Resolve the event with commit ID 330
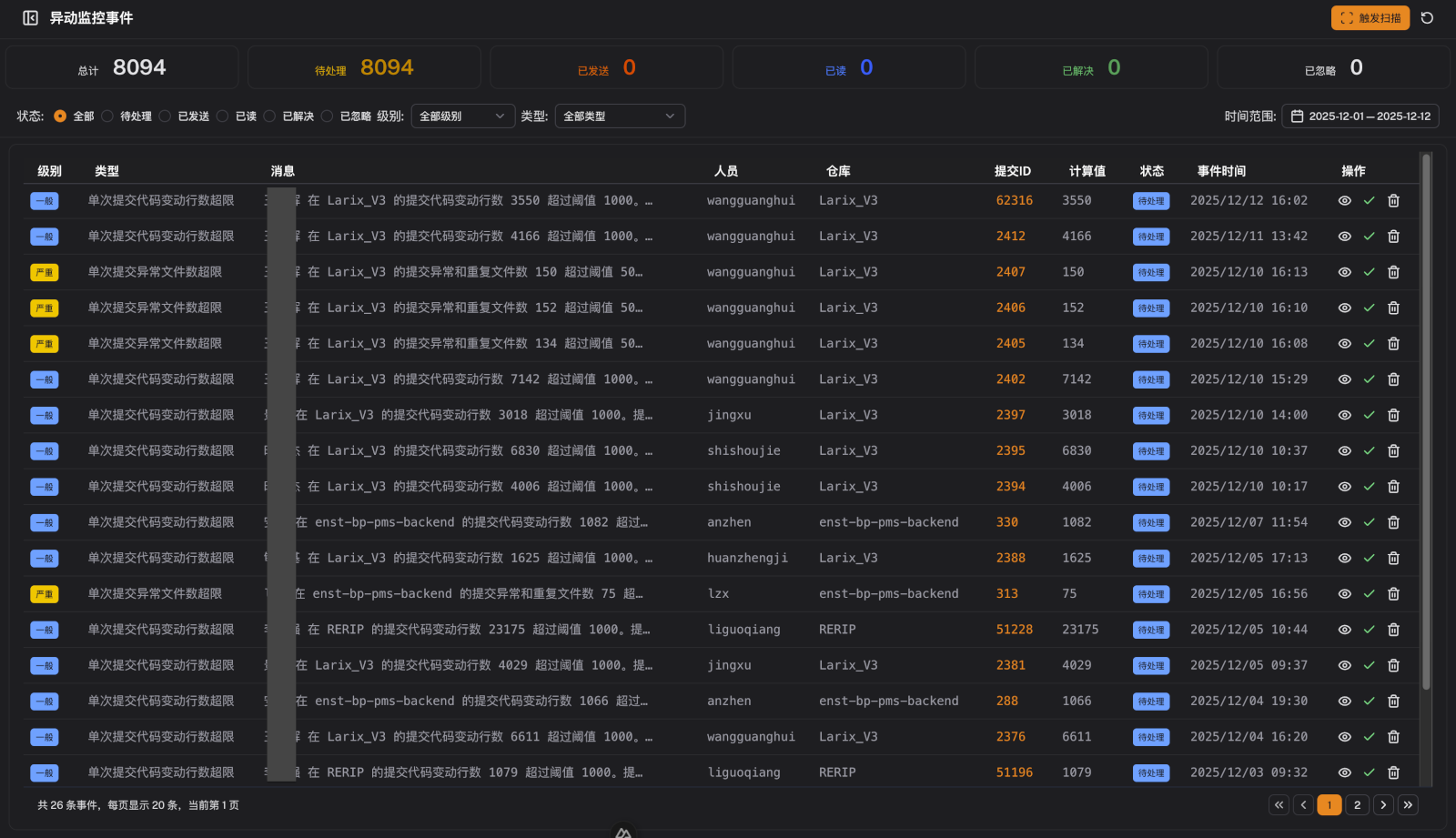Image resolution: width=1456 pixels, height=838 pixels. click(x=1369, y=522)
